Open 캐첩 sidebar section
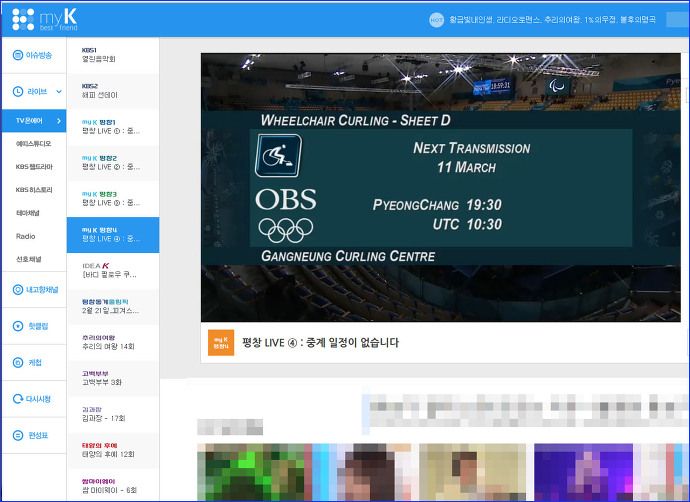The width and height of the screenshot is (690, 502). point(34,363)
